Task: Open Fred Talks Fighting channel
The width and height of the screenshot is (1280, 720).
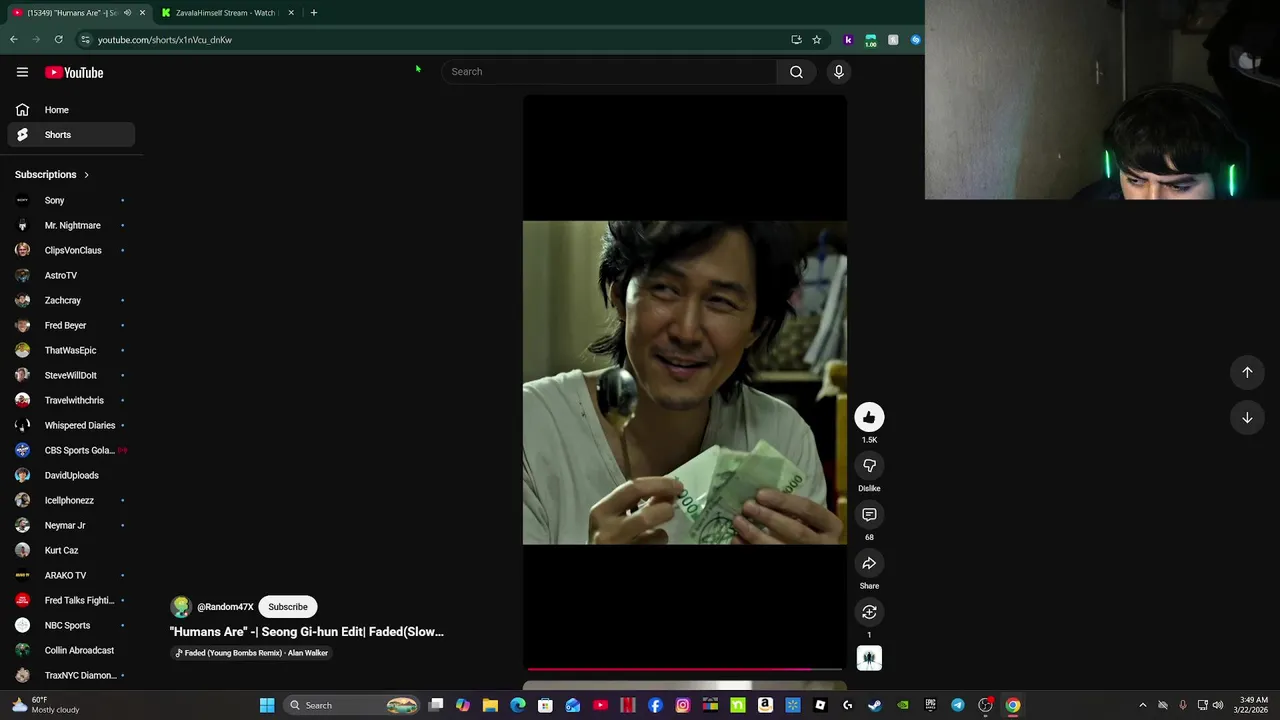Action: pyautogui.click(x=71, y=600)
